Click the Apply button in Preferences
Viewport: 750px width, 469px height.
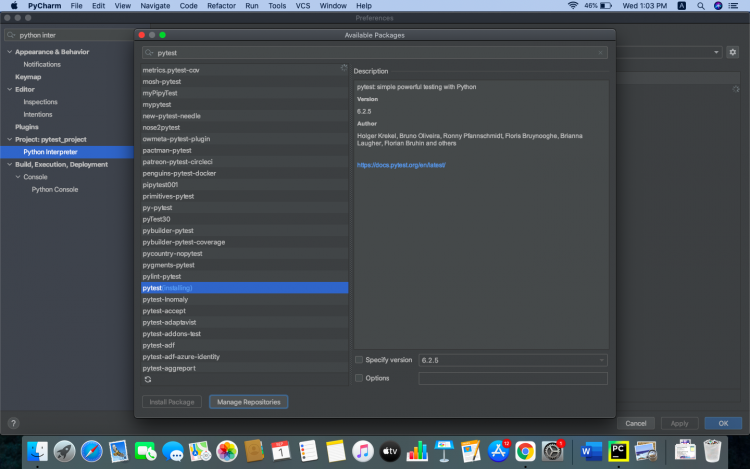click(x=679, y=424)
